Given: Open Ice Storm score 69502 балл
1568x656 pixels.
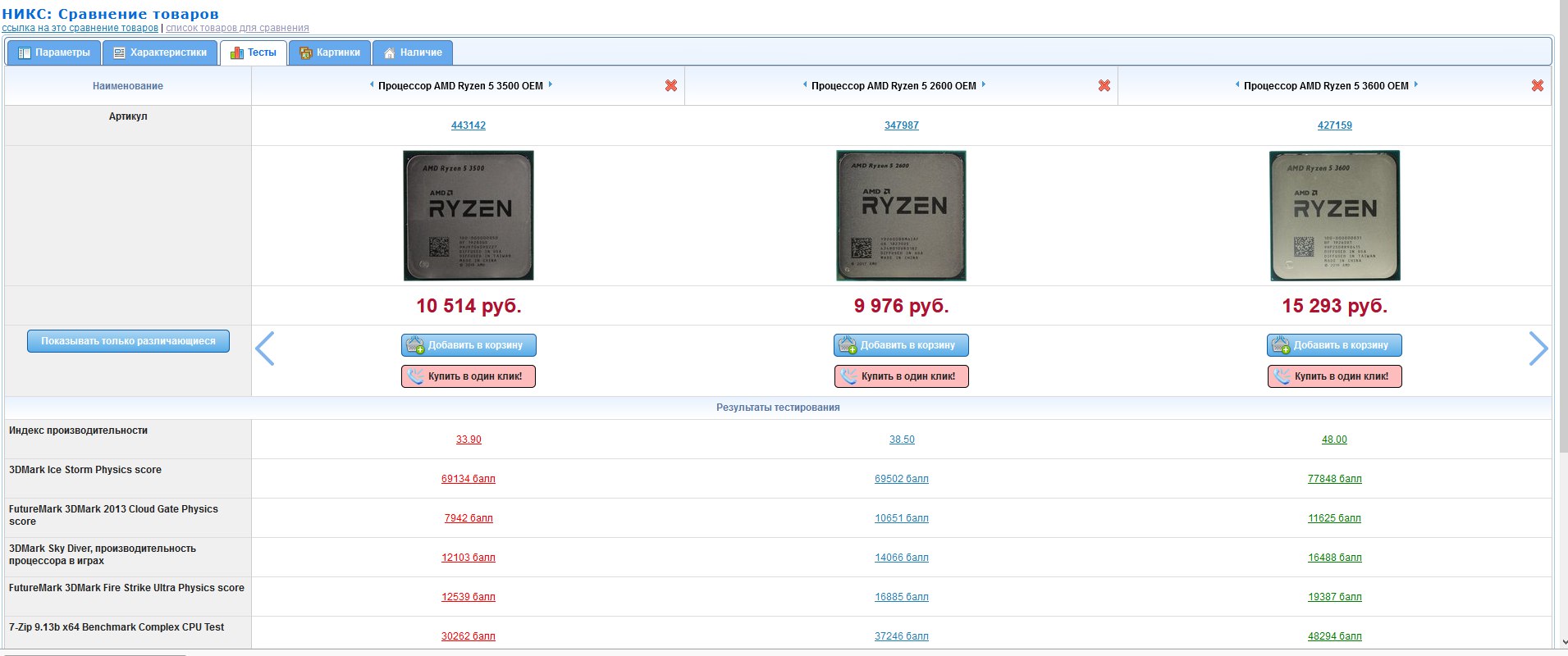Looking at the screenshot, I should click(x=902, y=479).
